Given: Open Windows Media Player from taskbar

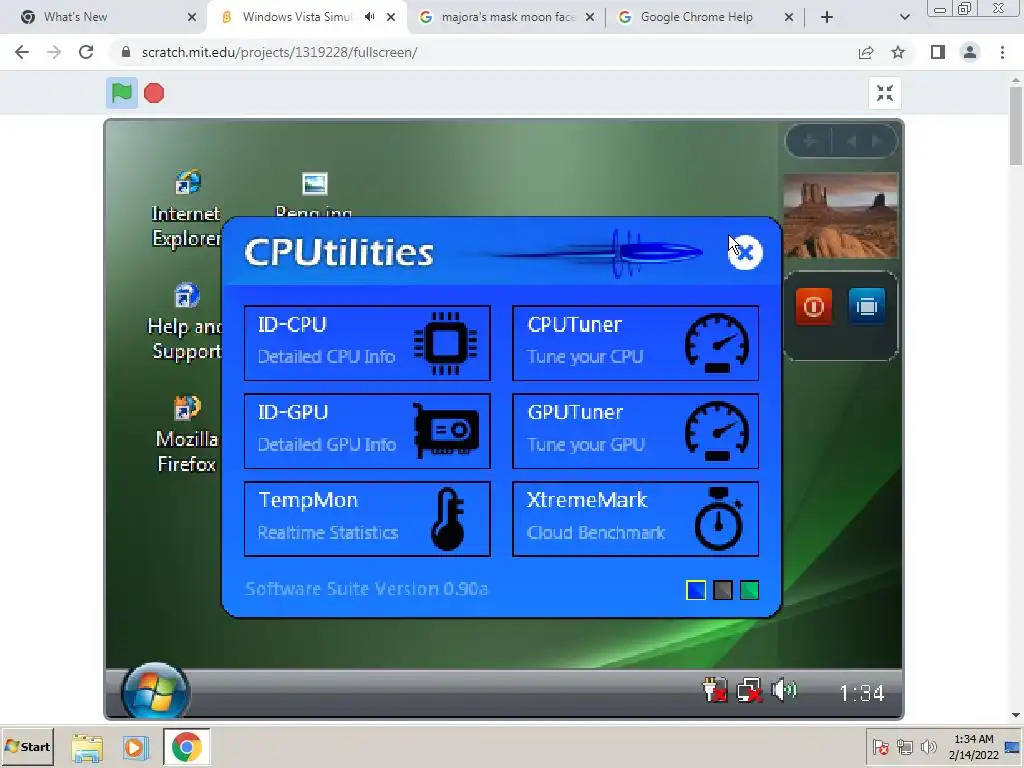Looking at the screenshot, I should [x=136, y=747].
